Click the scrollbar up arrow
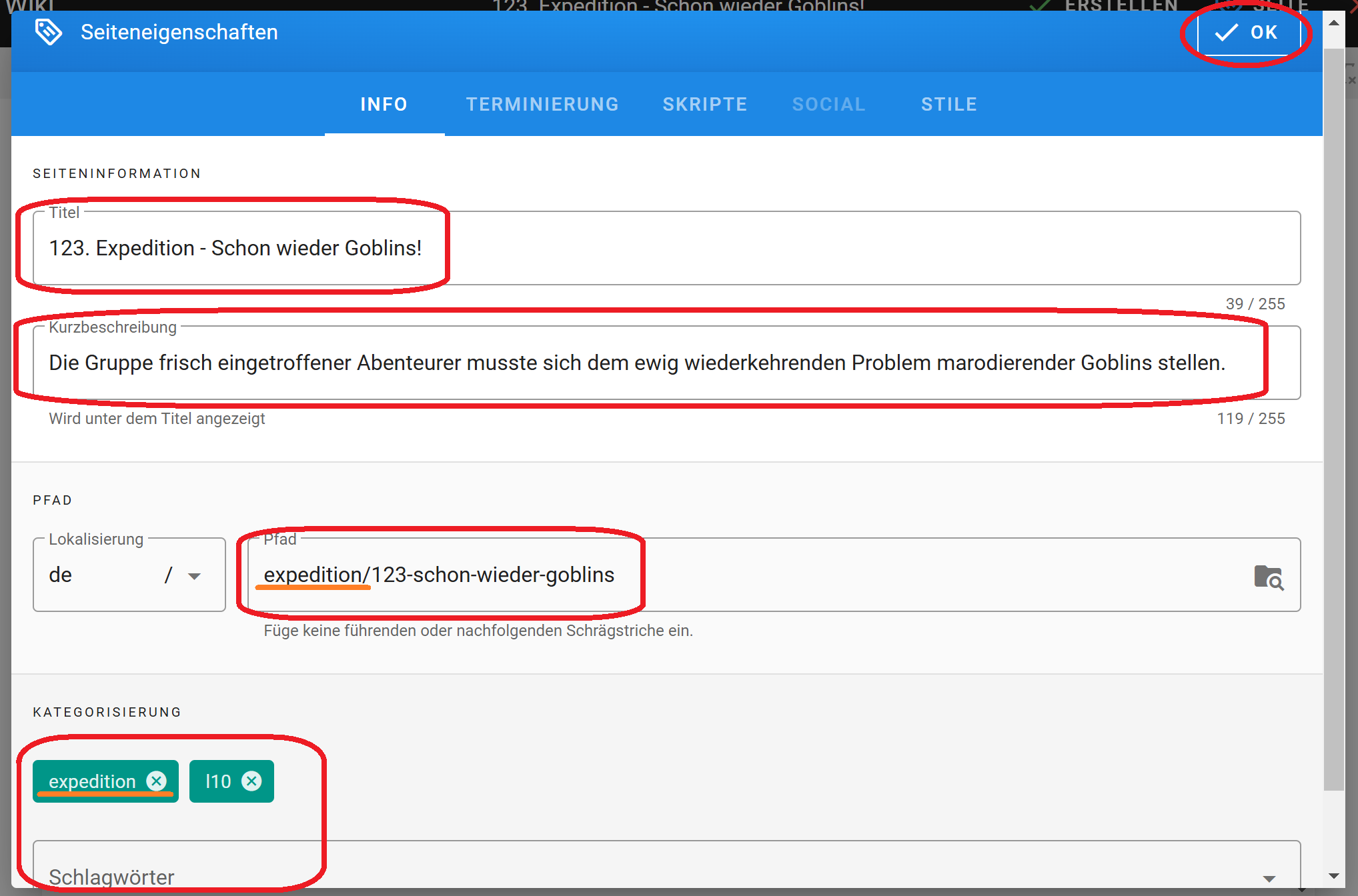 [x=1334, y=23]
